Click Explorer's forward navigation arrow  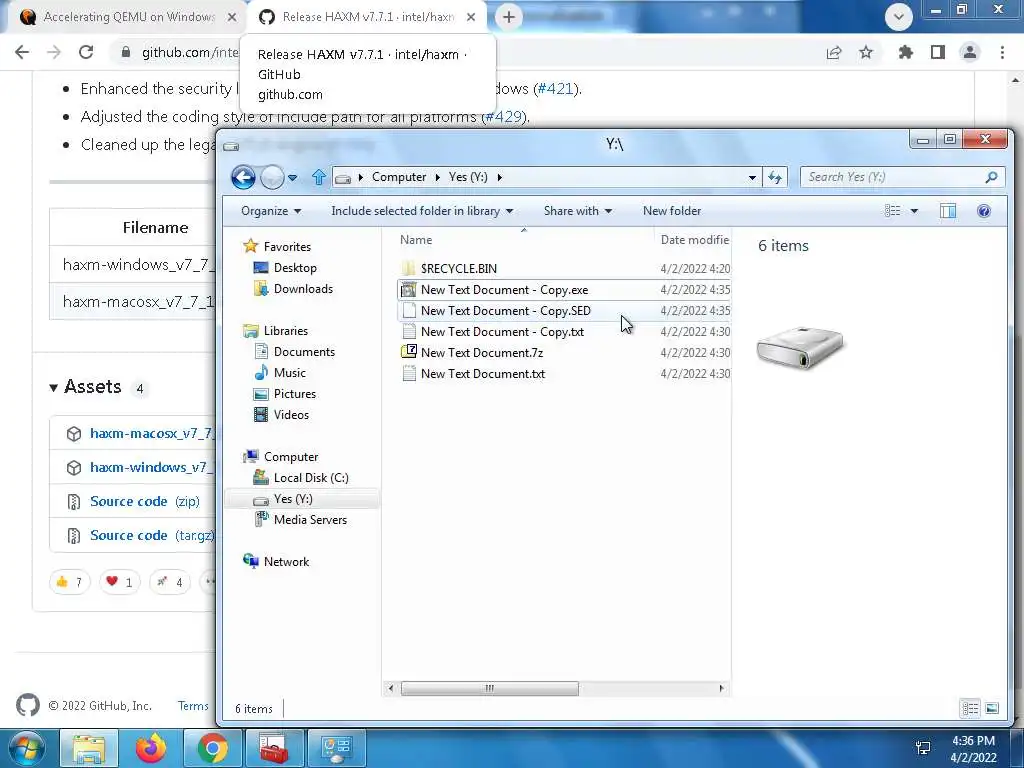point(272,177)
